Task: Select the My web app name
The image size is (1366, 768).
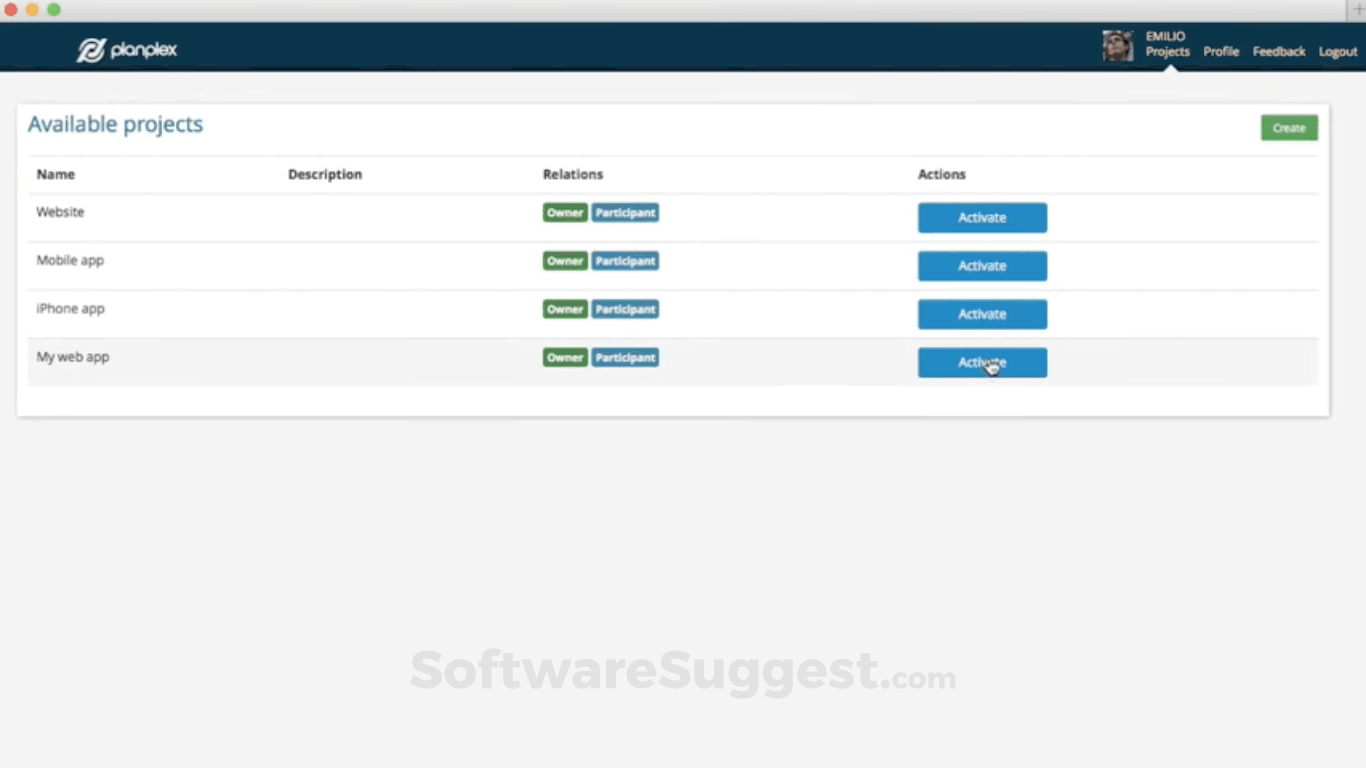Action: click(x=73, y=357)
